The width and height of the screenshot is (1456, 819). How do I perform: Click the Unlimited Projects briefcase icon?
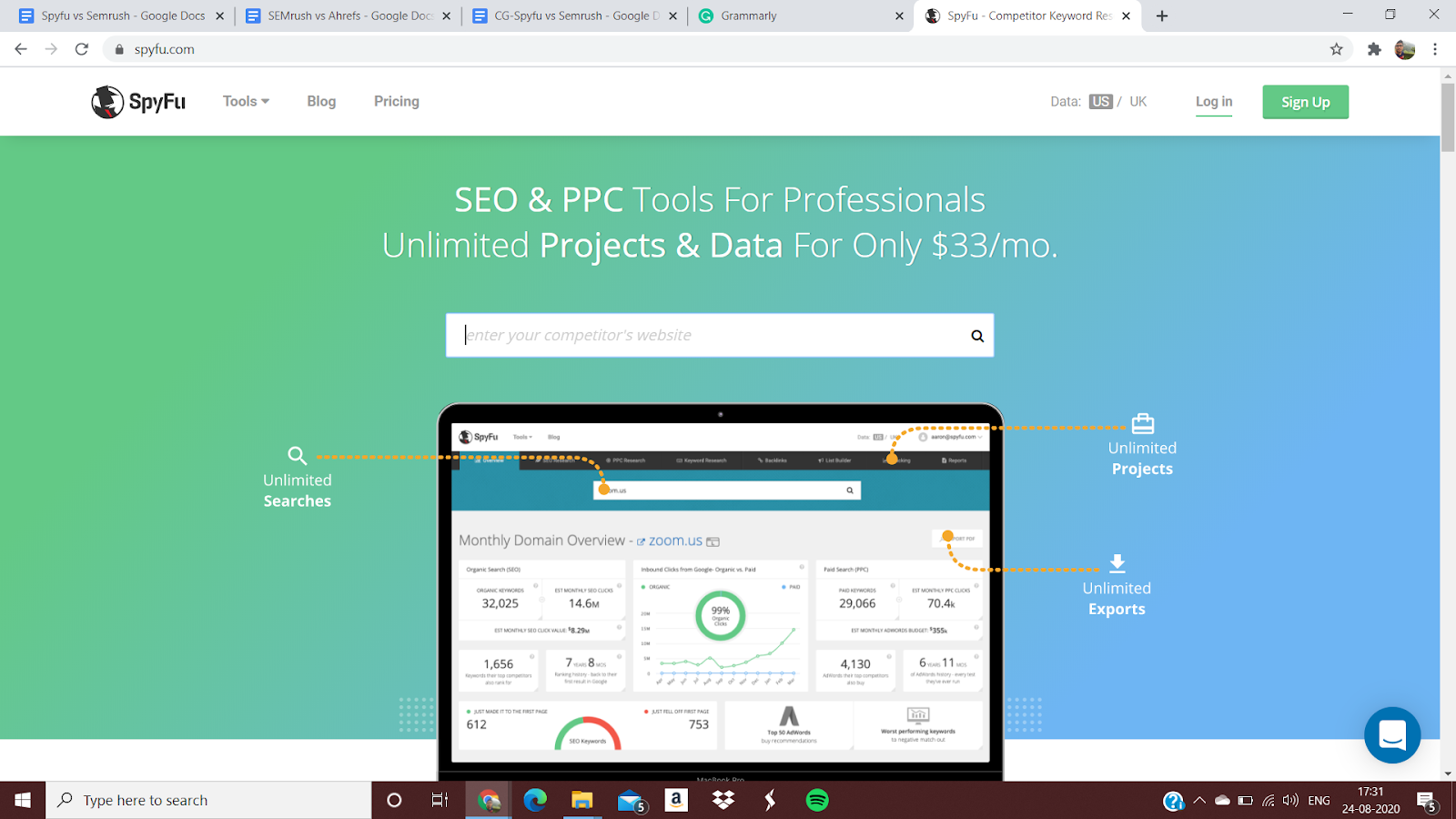(1143, 423)
